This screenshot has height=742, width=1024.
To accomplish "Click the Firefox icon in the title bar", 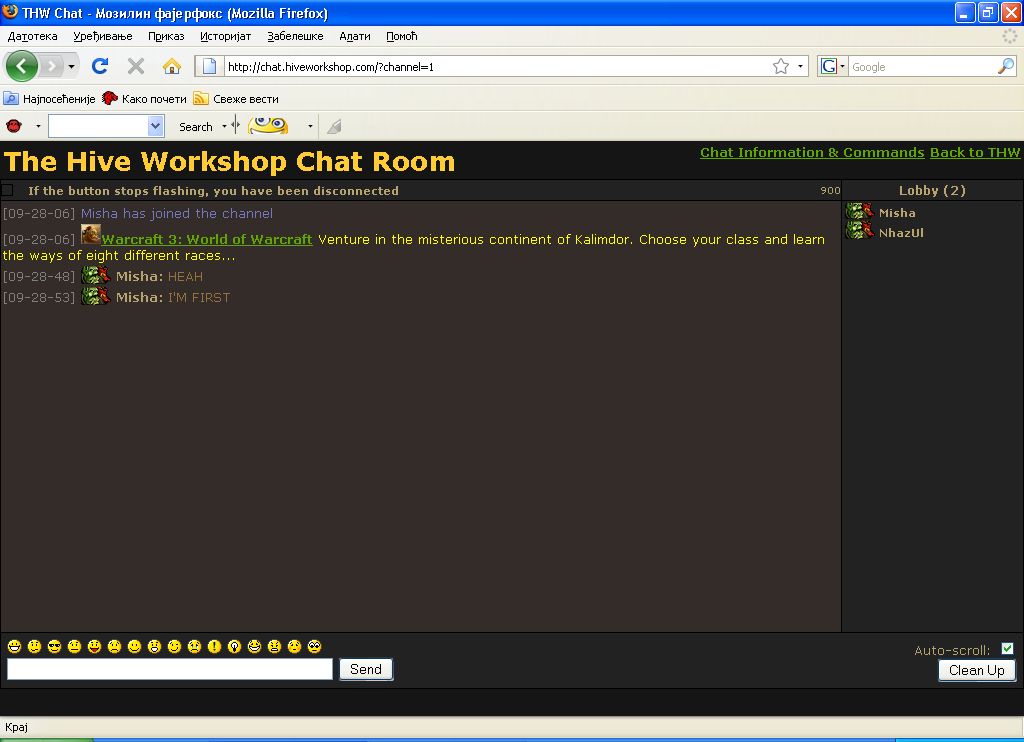I will pos(10,12).
